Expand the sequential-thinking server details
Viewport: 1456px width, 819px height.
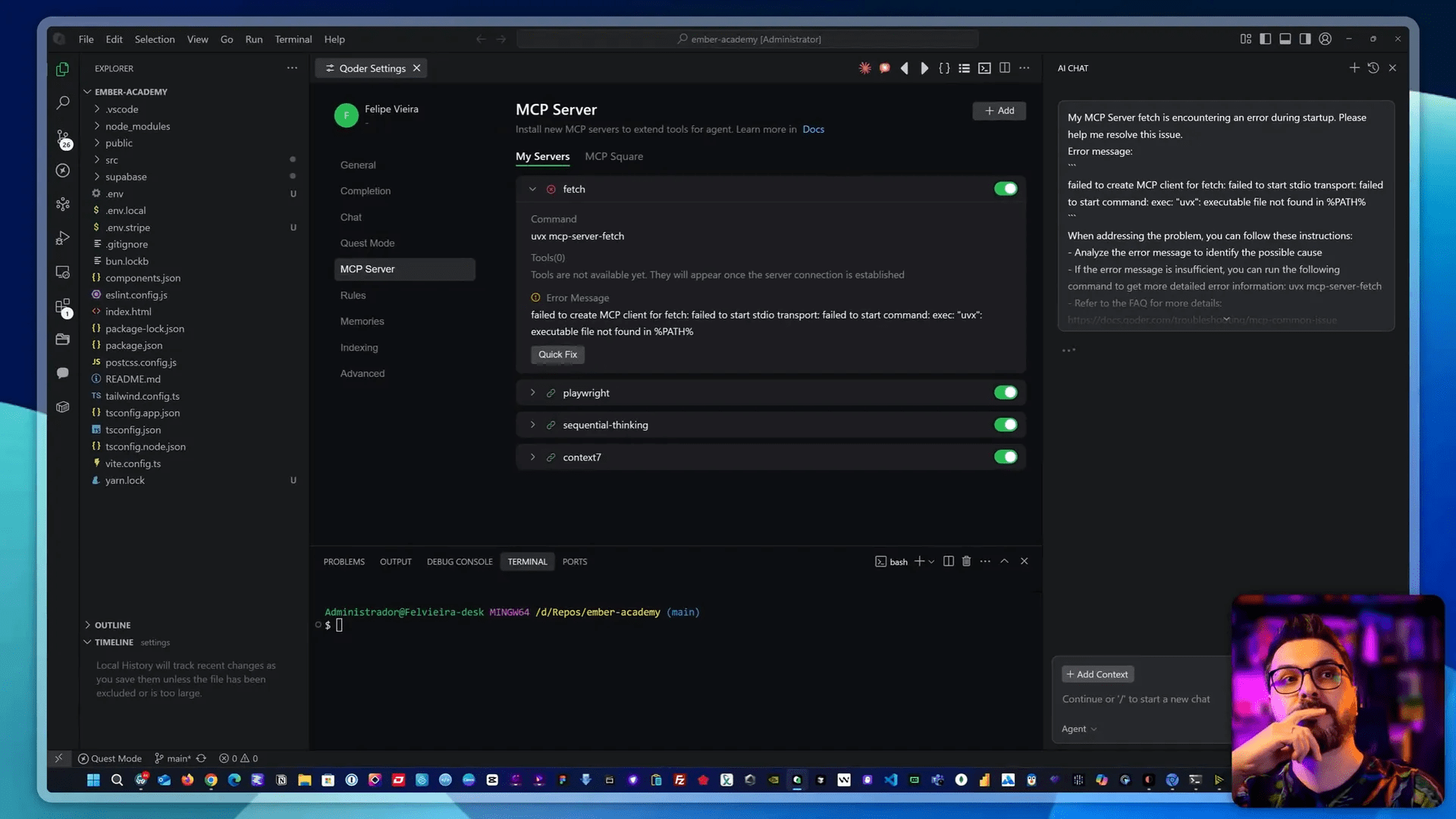[532, 425]
